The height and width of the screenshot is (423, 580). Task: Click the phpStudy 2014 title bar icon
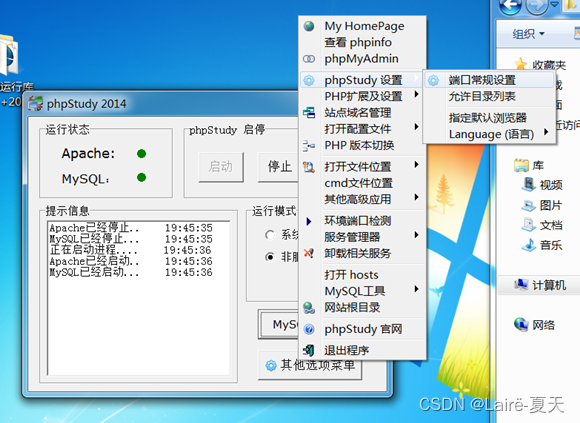[36, 104]
